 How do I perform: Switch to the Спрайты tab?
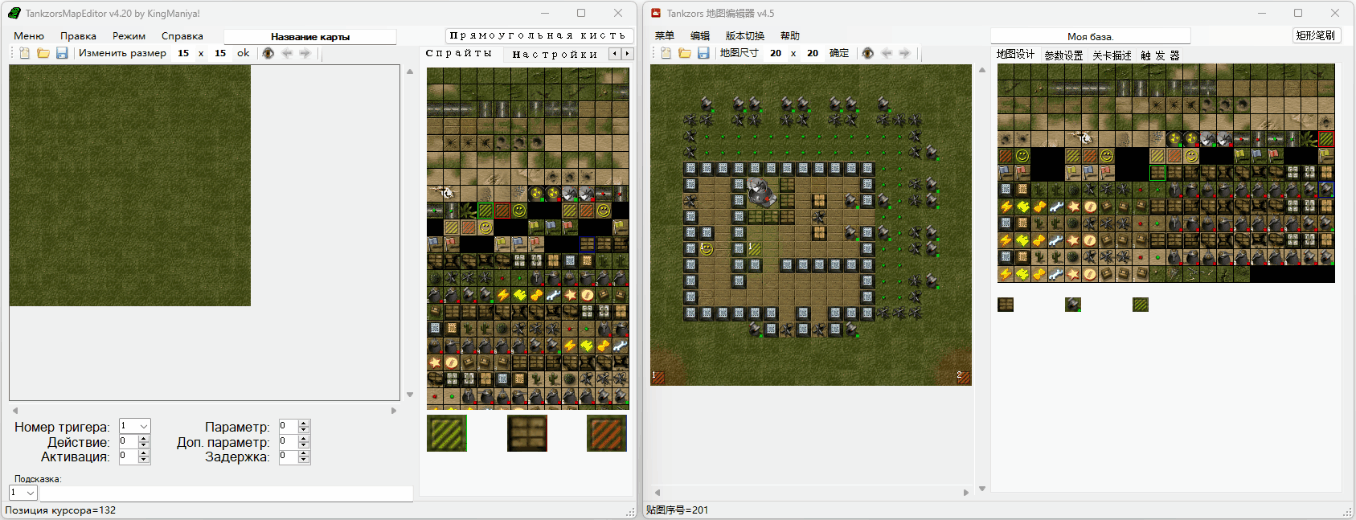click(459, 54)
